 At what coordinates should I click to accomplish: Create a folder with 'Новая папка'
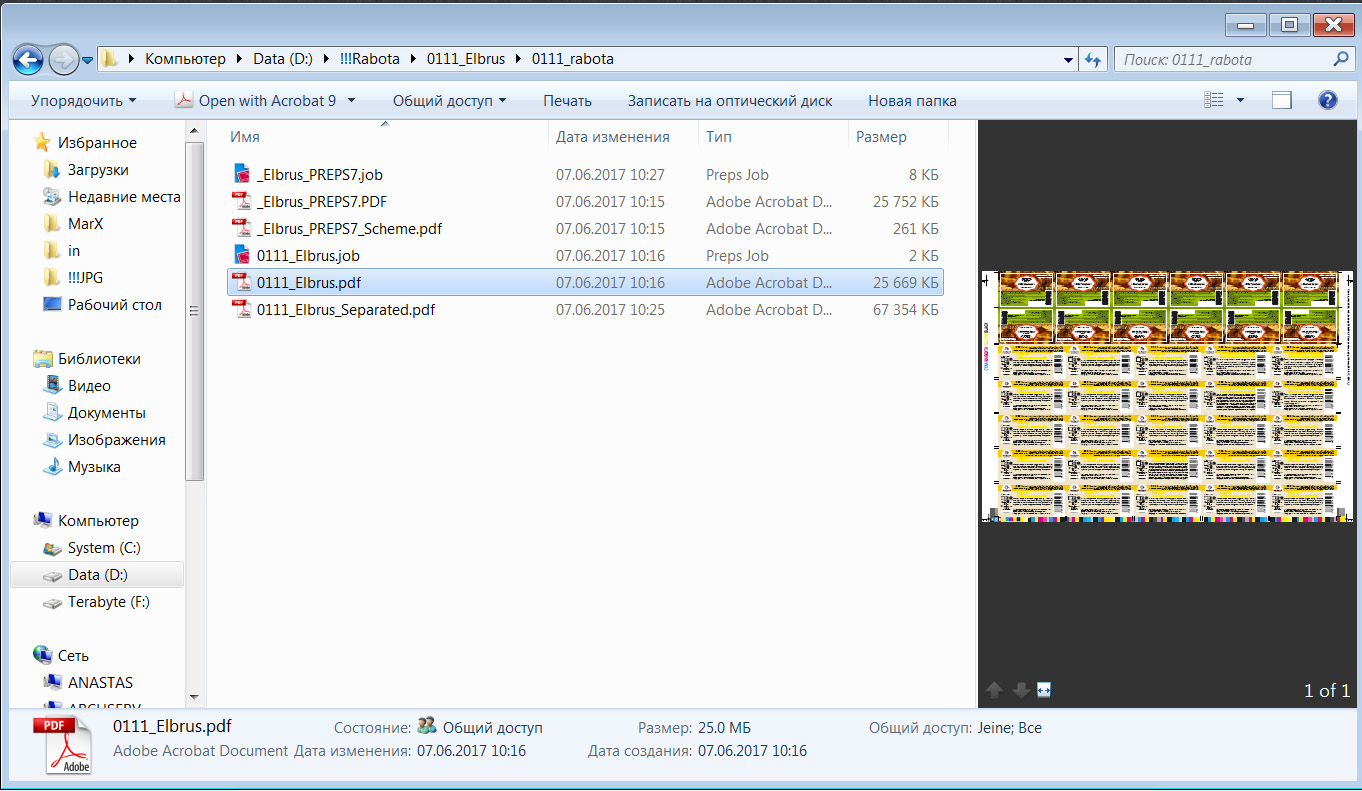tap(912, 100)
